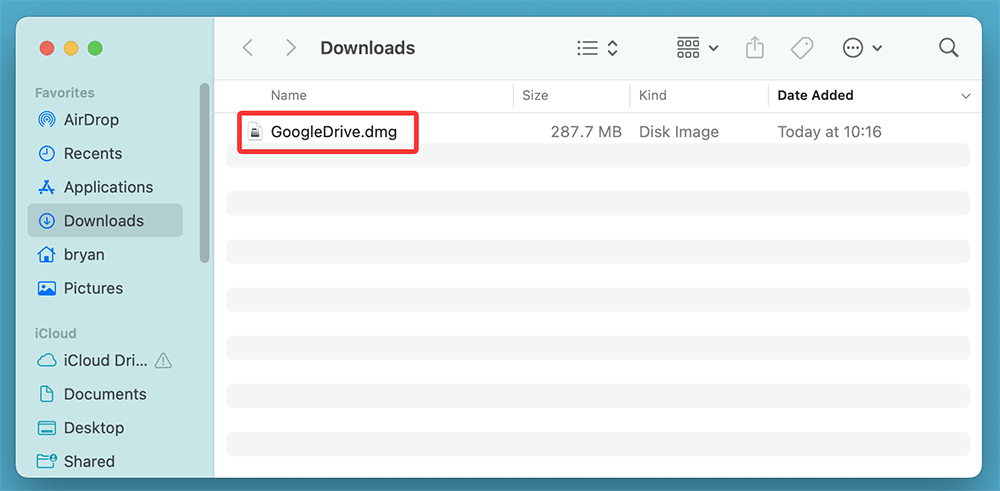The width and height of the screenshot is (1000, 491).
Task: Sort by the Date Added column
Action: tap(815, 96)
